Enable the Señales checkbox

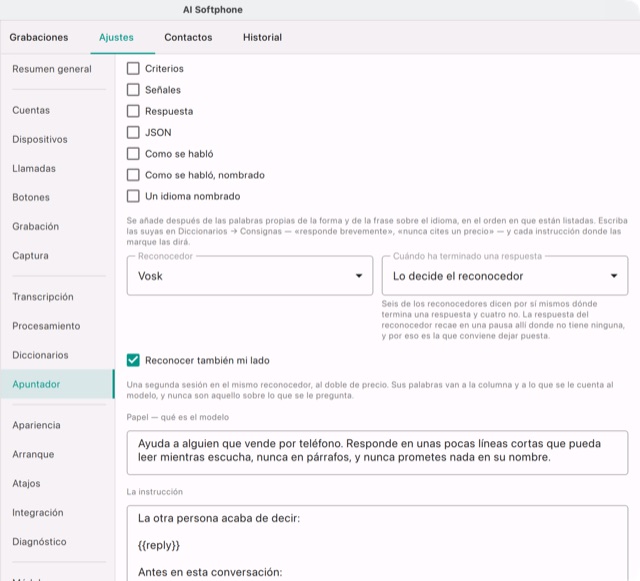[x=133, y=90]
